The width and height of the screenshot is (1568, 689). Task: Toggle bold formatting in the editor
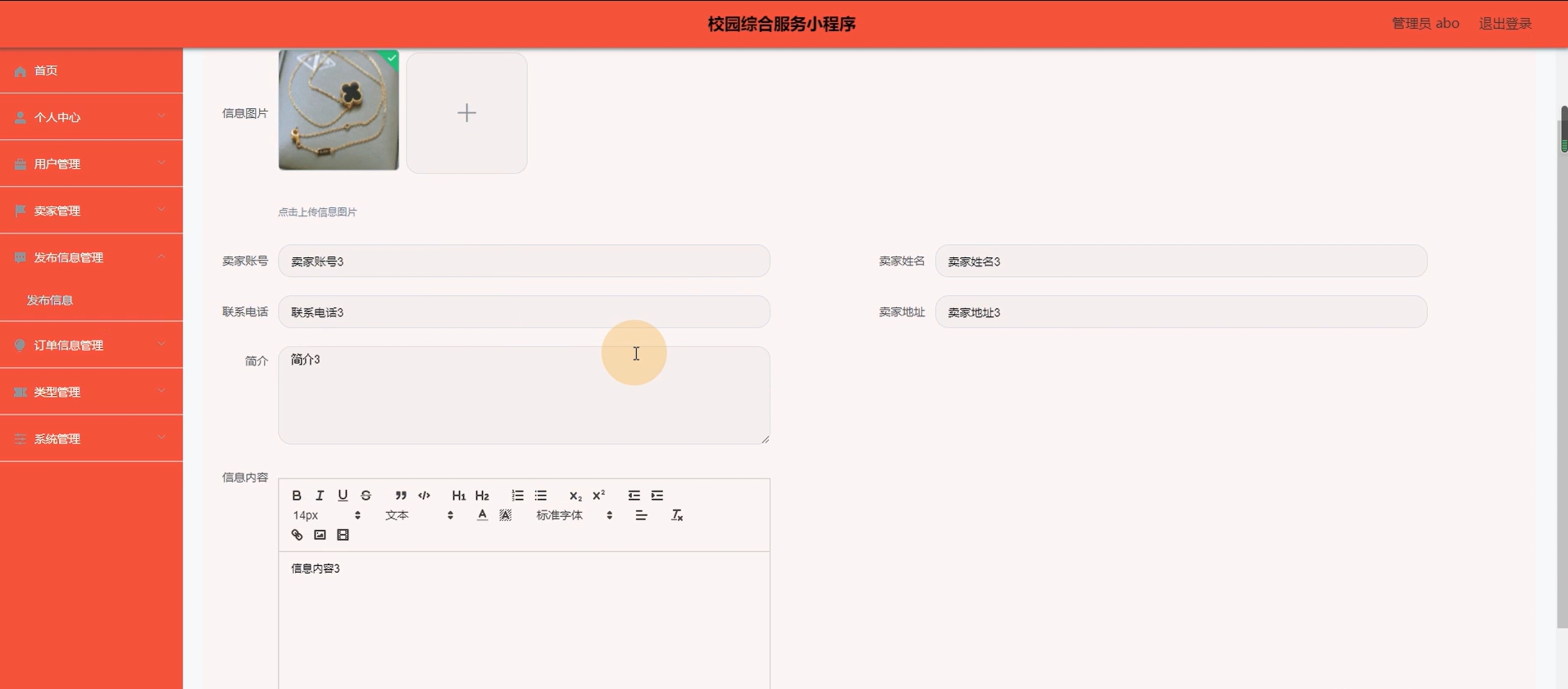pos(297,496)
